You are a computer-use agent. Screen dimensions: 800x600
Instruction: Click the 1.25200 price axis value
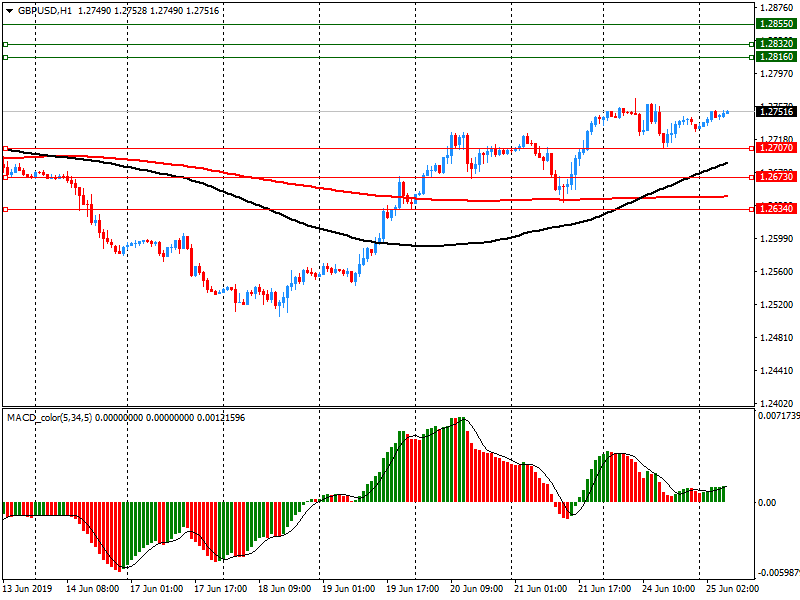777,305
